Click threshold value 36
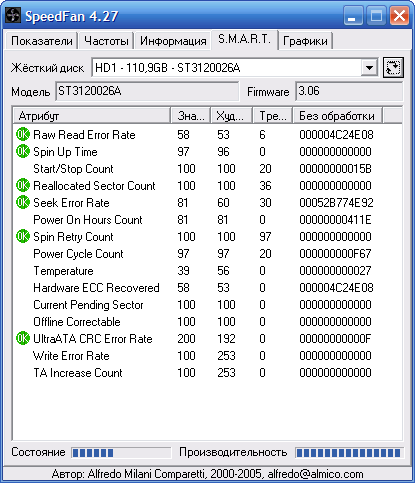The height and width of the screenshot is (483, 415). pos(265,186)
